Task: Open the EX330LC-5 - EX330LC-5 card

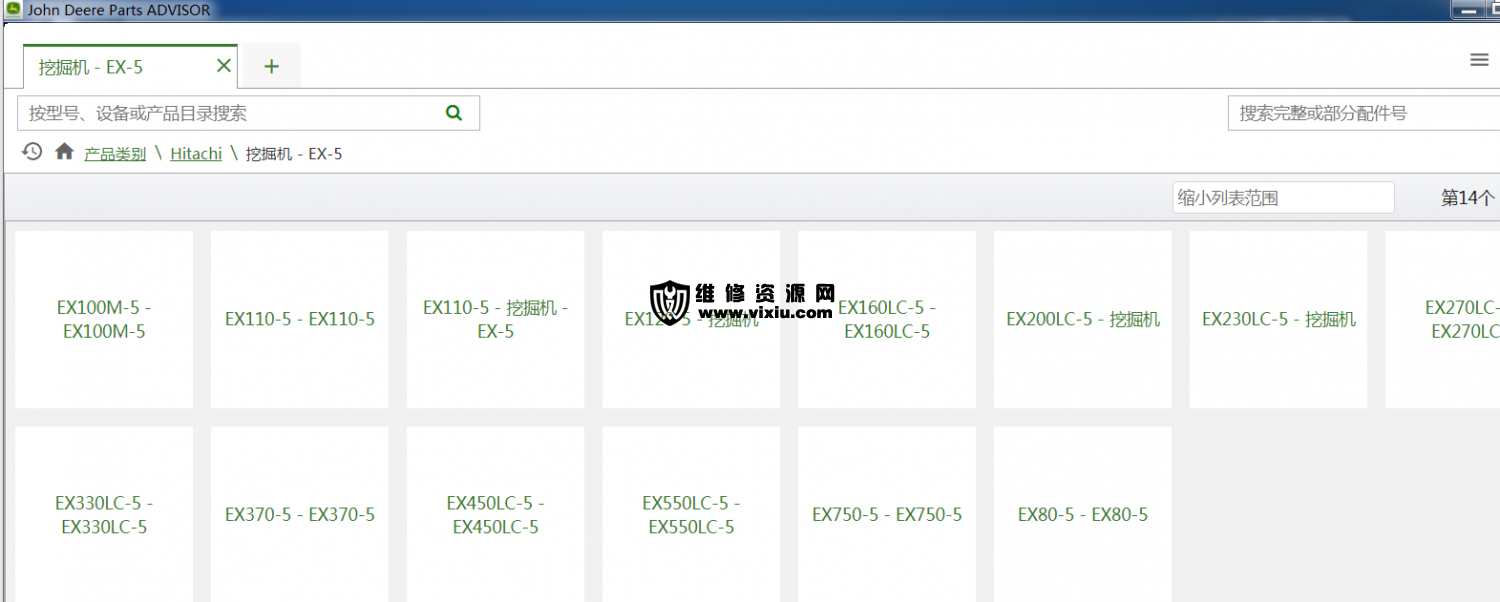Action: coord(104,515)
